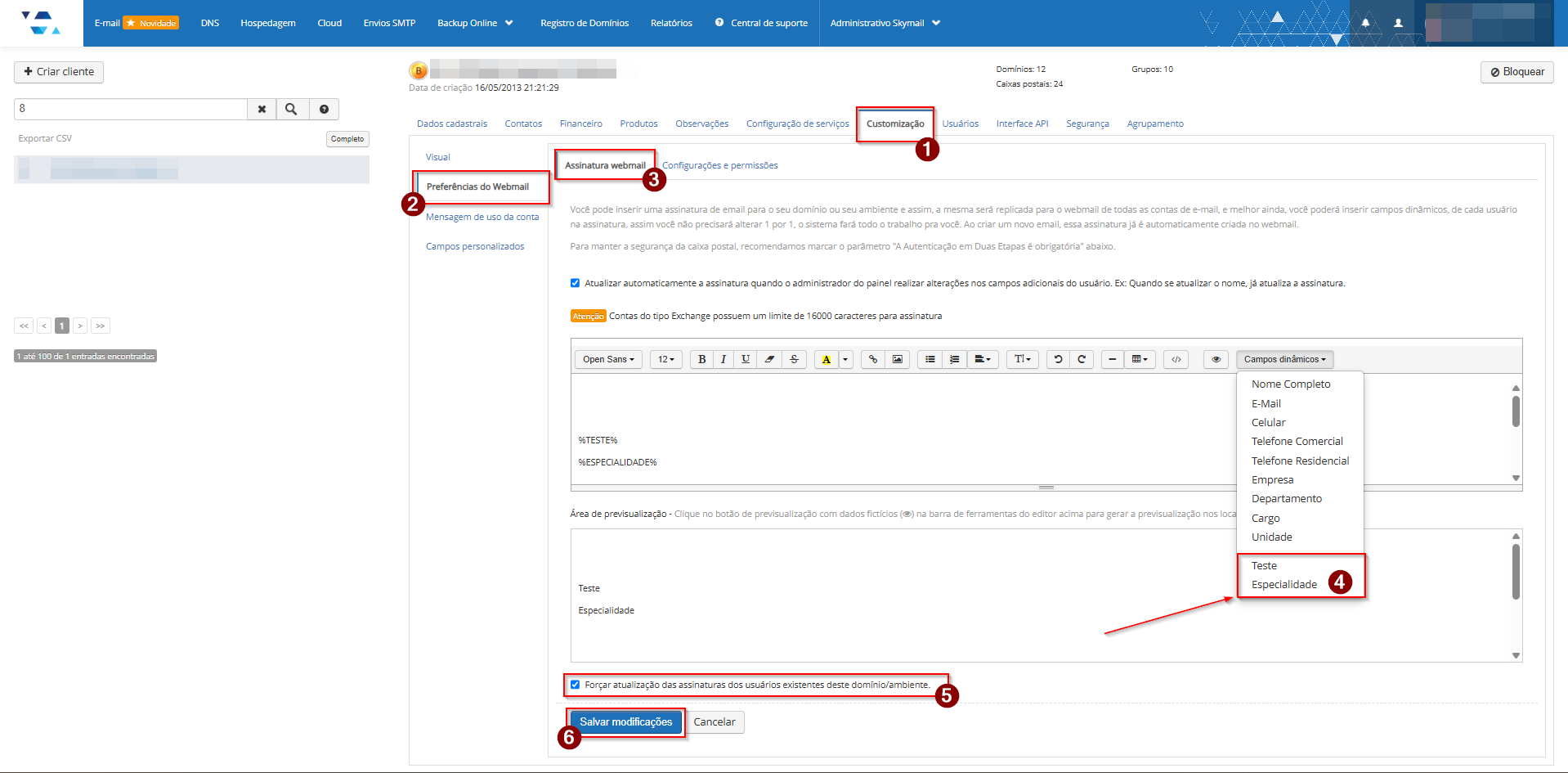Screen dimensions: 1568x773
Task: Apply strikethrough formatting in editor toolbar
Action: pyautogui.click(x=794, y=359)
